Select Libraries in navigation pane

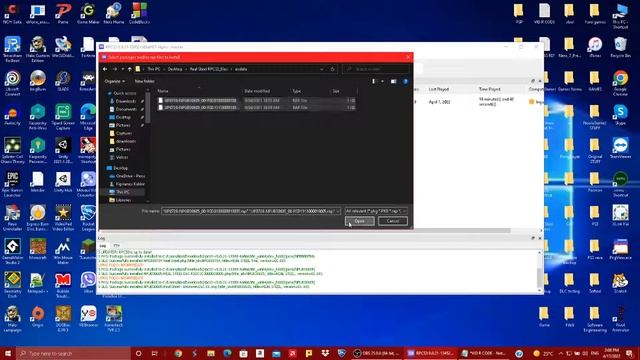pyautogui.click(x=123, y=200)
